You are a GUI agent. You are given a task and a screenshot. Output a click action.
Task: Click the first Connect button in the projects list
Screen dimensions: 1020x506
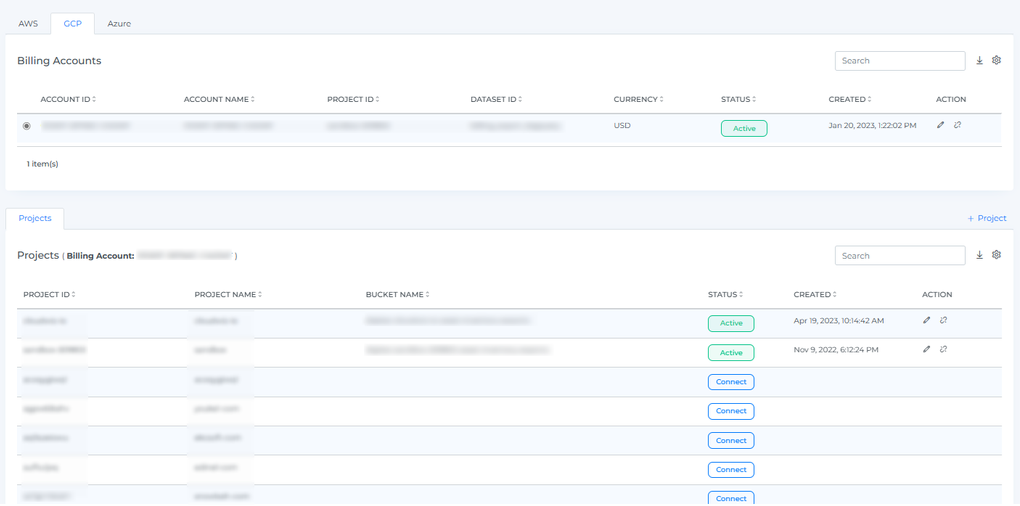point(731,382)
